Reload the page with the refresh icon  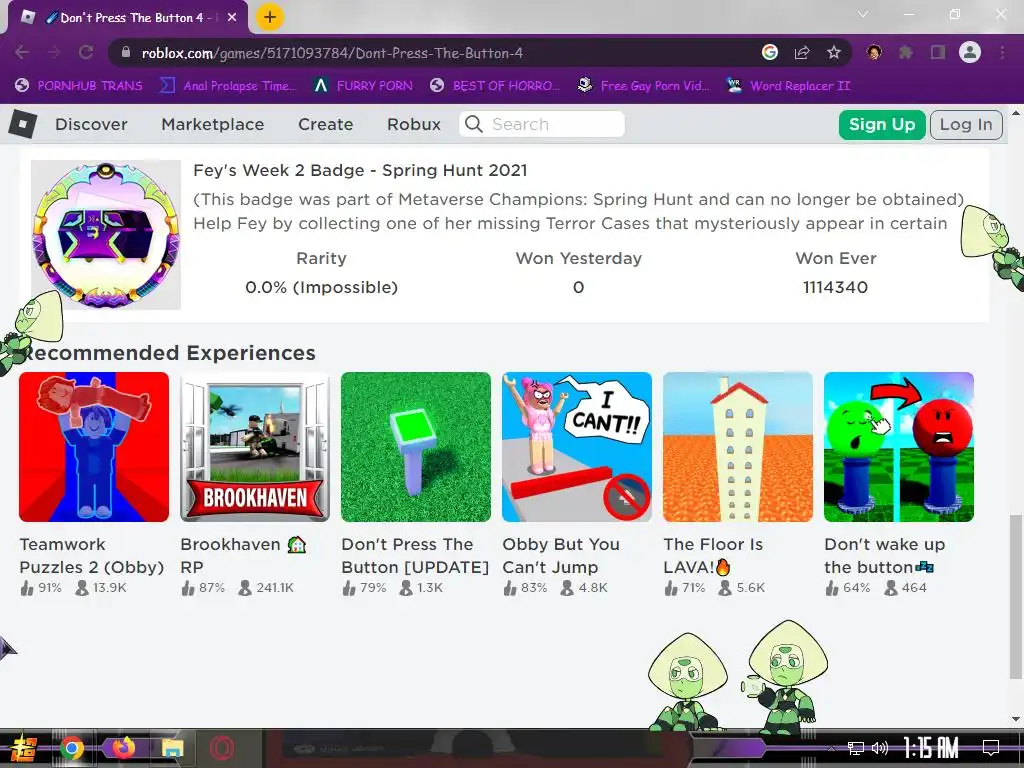coord(86,53)
